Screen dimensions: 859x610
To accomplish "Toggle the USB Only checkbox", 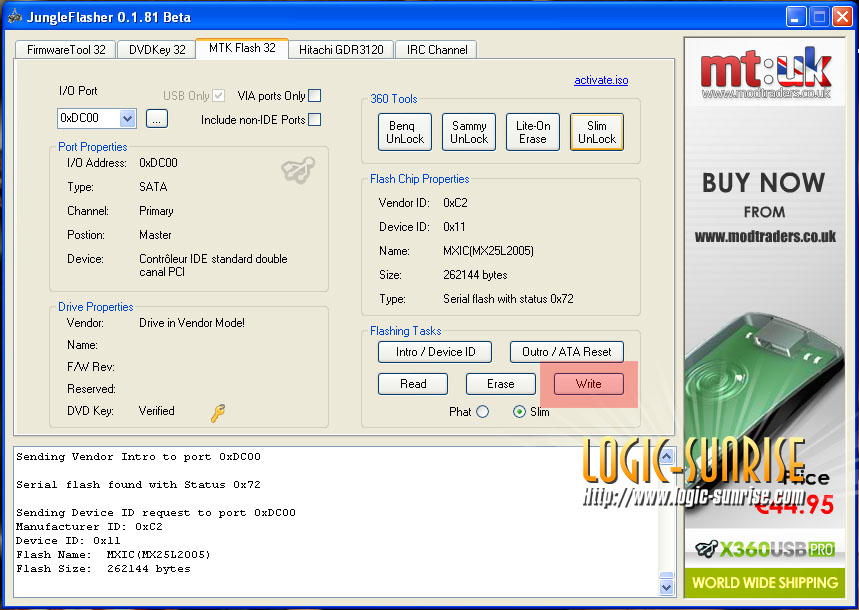I will click(x=219, y=95).
